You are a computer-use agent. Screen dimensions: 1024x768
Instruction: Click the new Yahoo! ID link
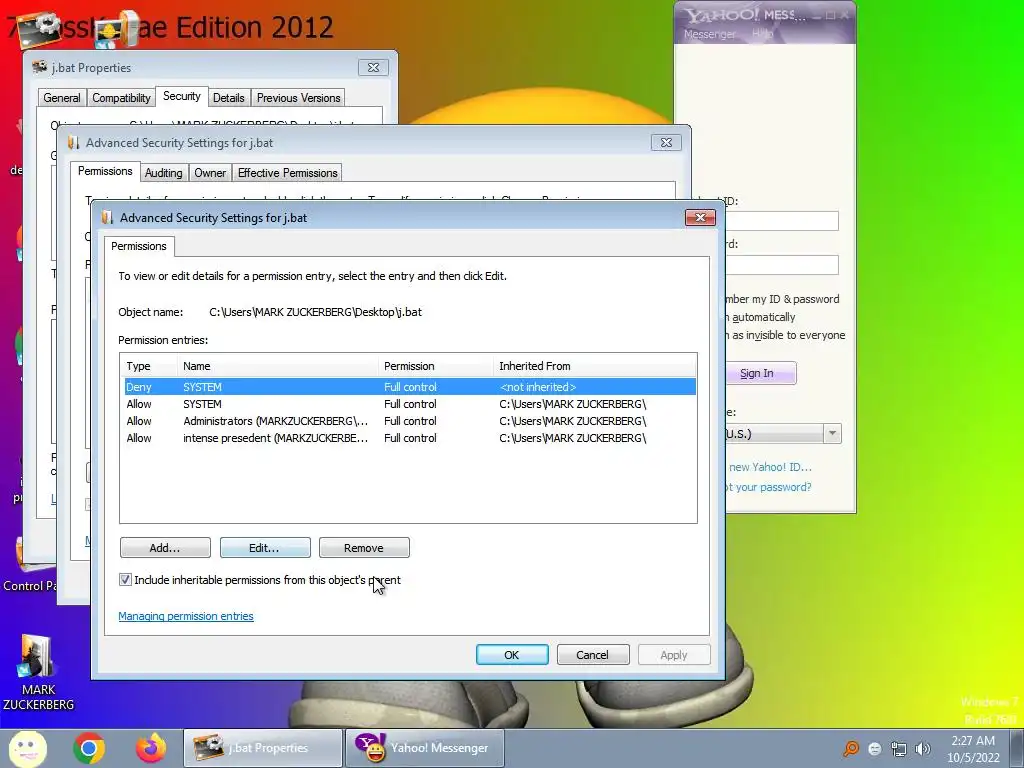[x=770, y=467]
